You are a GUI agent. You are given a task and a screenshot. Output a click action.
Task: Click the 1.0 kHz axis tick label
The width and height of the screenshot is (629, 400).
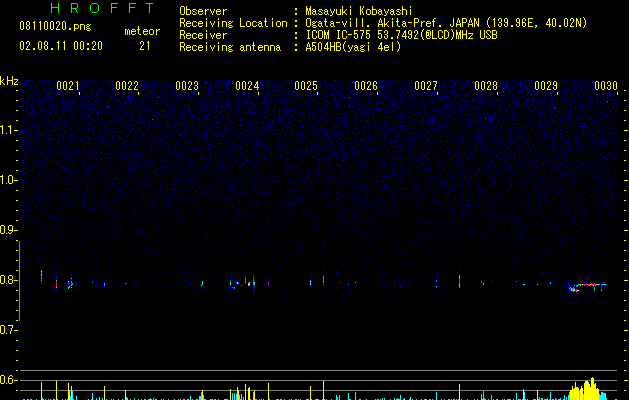point(7,180)
